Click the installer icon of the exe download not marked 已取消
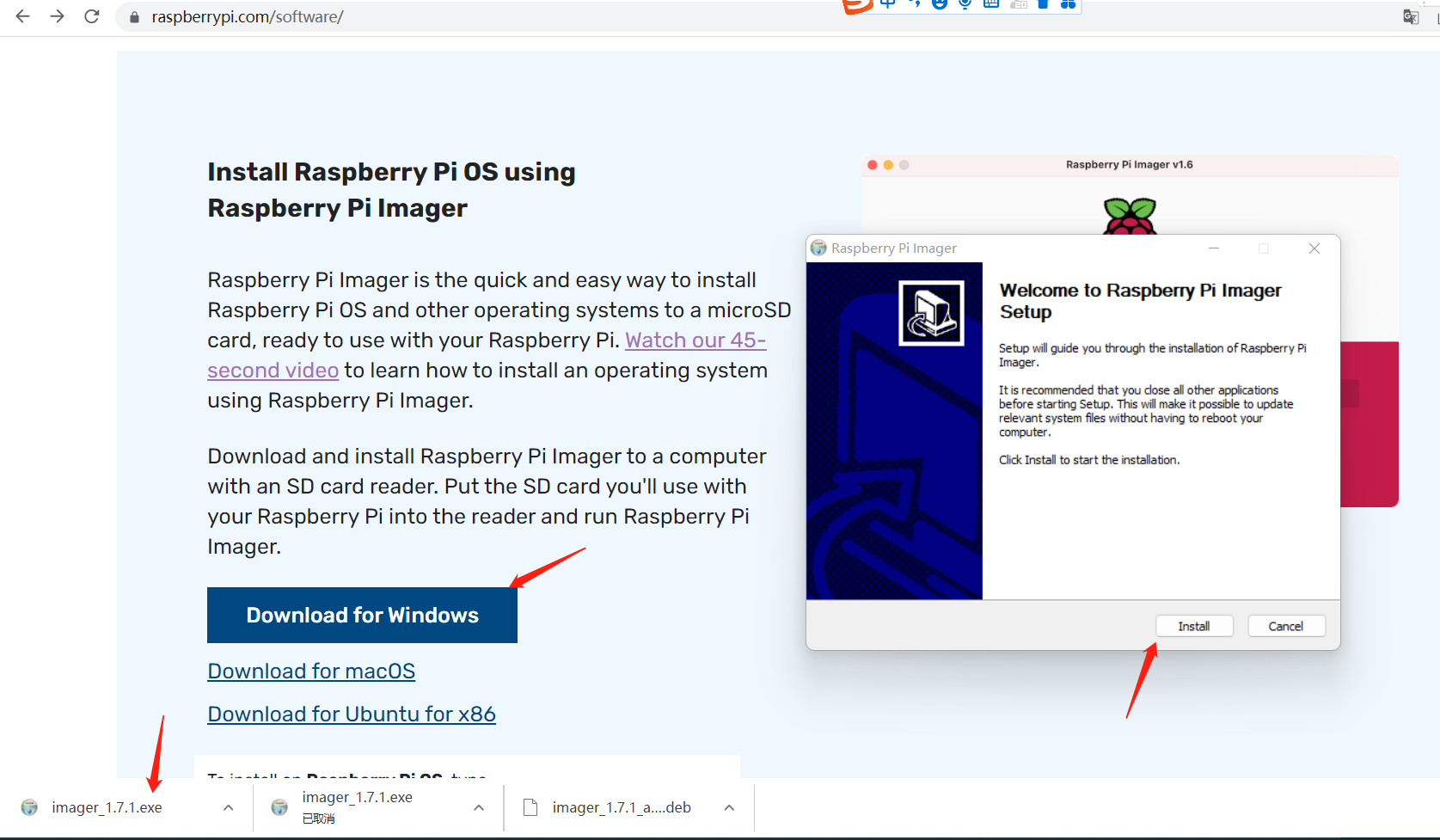The image size is (1440, 840). click(29, 807)
